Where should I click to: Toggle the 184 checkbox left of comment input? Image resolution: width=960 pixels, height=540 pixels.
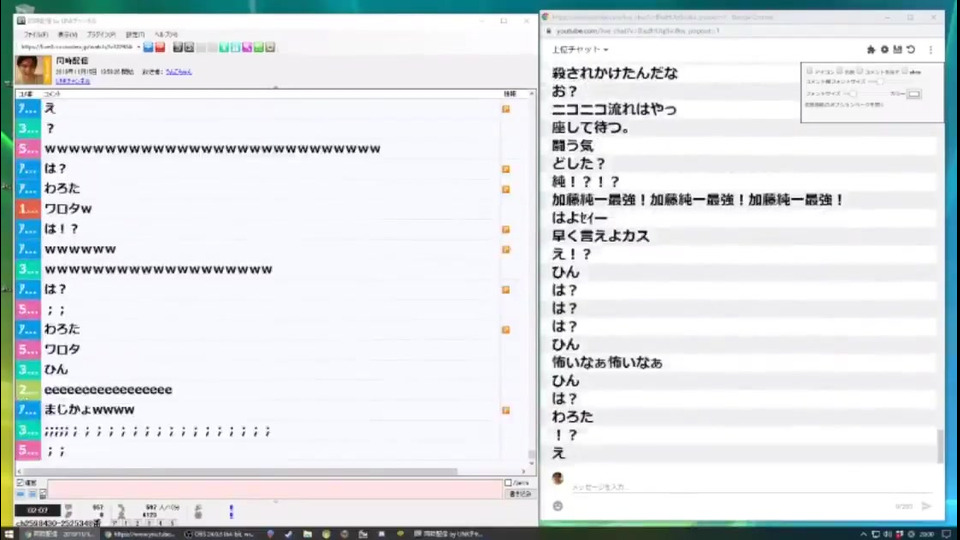(20, 482)
